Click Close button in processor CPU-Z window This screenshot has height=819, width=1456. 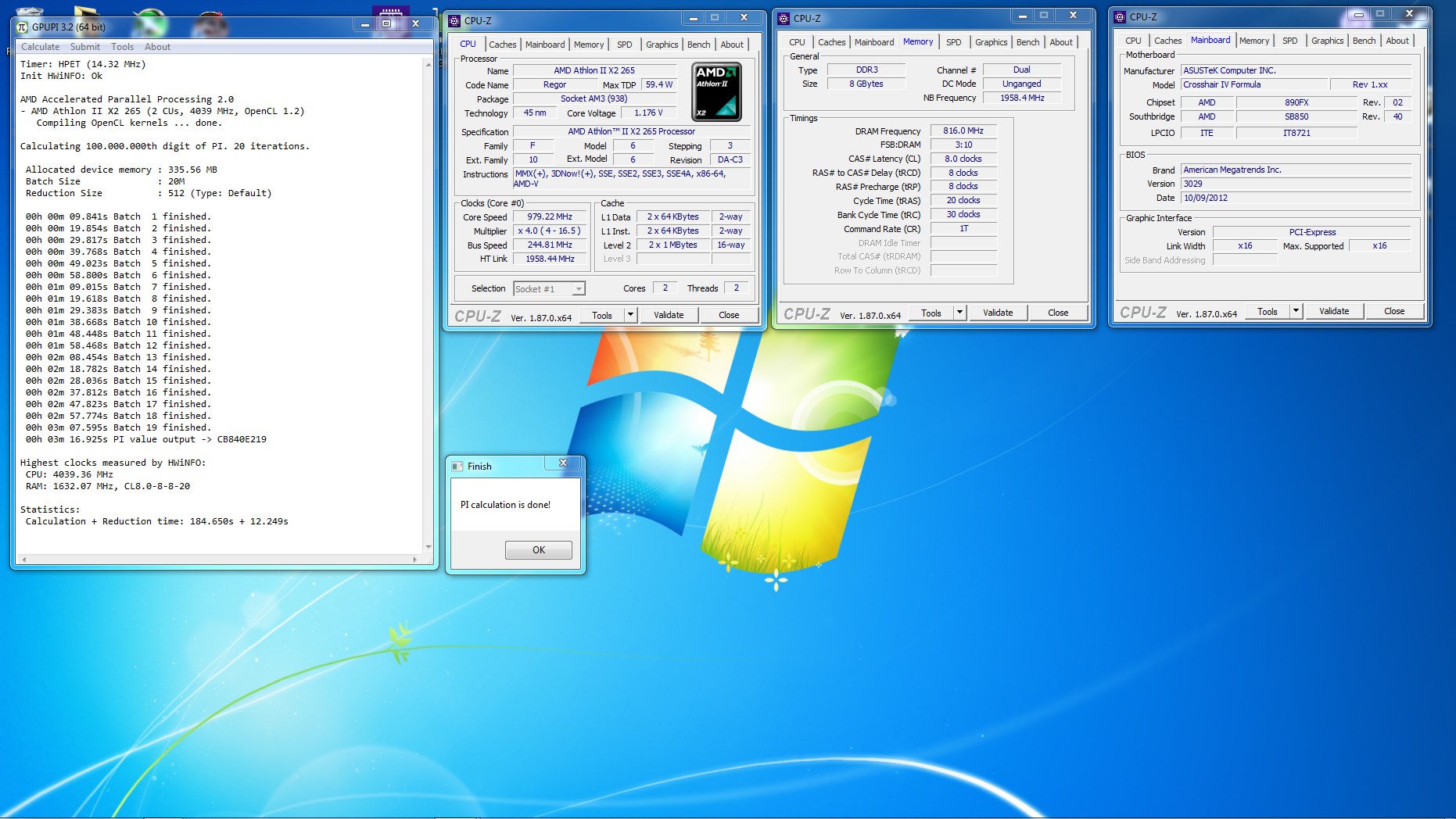[x=729, y=315]
